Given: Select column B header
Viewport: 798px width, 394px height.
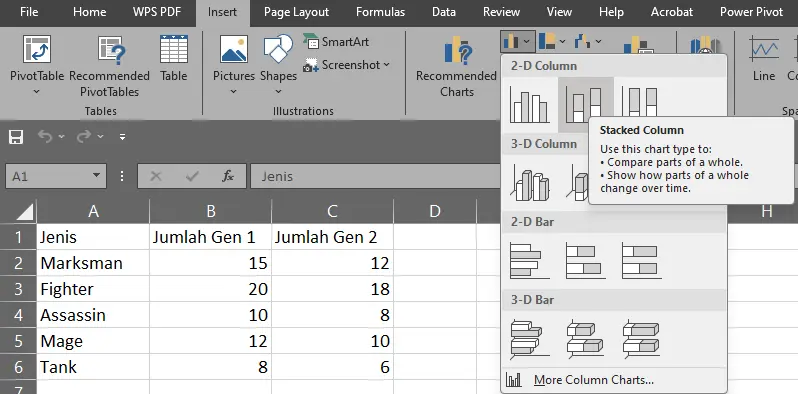Looking at the screenshot, I should pyautogui.click(x=211, y=211).
